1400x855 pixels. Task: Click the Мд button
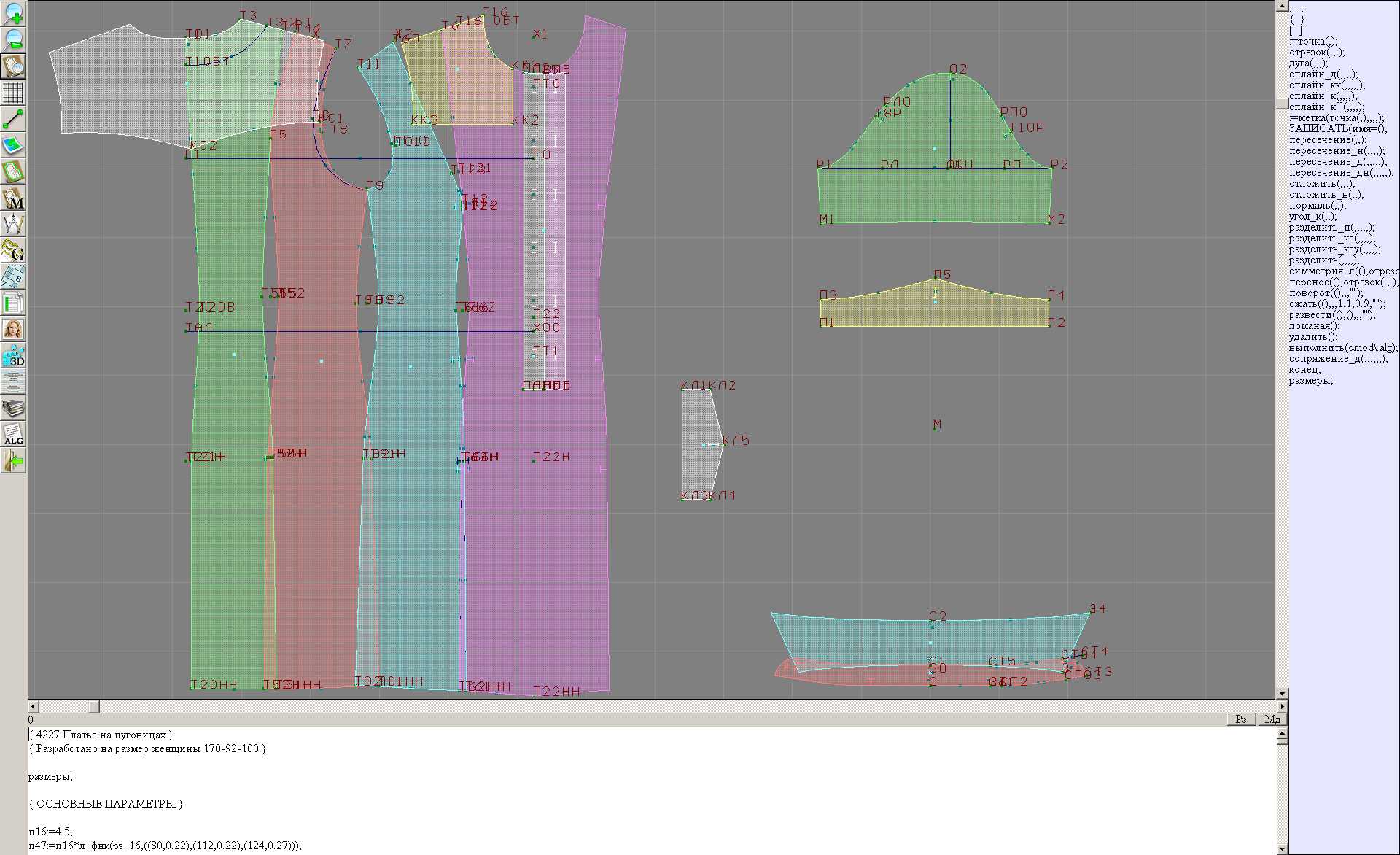pos(1272,719)
